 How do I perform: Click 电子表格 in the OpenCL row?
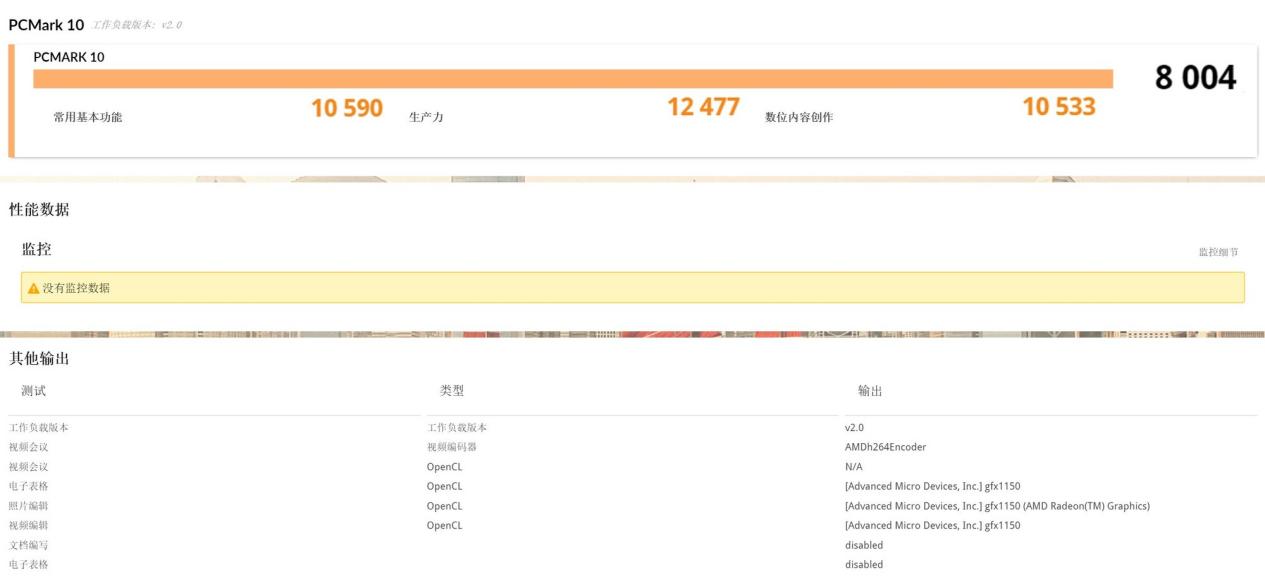pos(29,486)
